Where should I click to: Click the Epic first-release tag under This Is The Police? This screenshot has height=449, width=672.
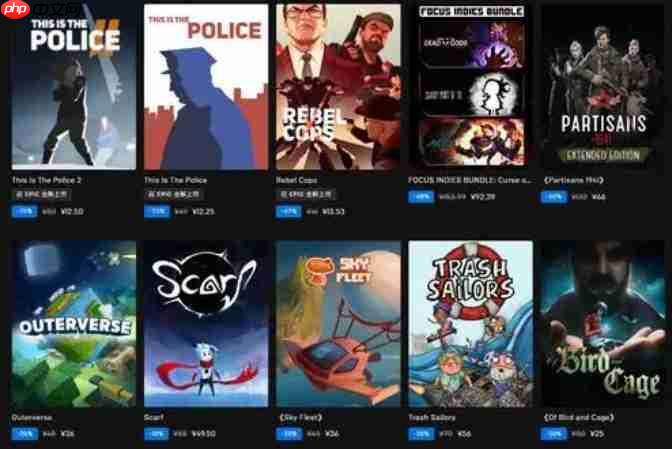pyautogui.click(x=174, y=195)
